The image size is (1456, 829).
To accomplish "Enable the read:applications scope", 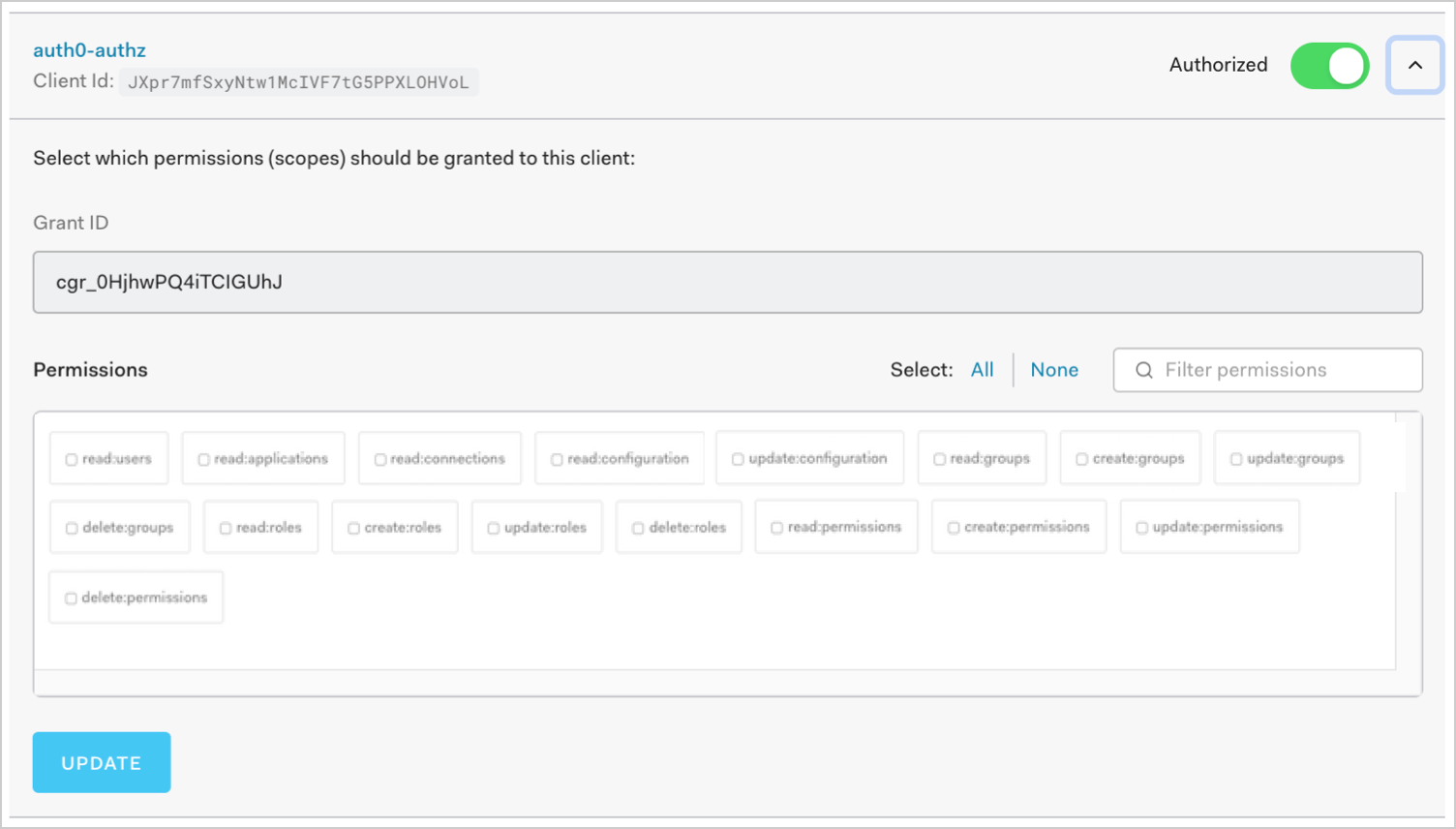I will [x=204, y=457].
